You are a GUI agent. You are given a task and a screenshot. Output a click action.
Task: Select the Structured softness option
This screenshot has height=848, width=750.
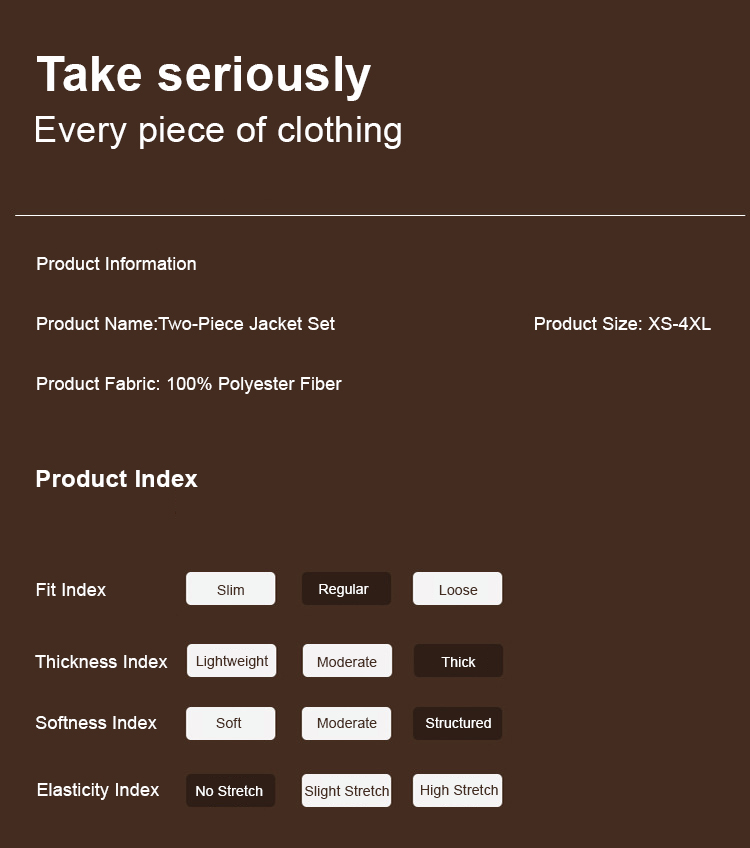(457, 723)
